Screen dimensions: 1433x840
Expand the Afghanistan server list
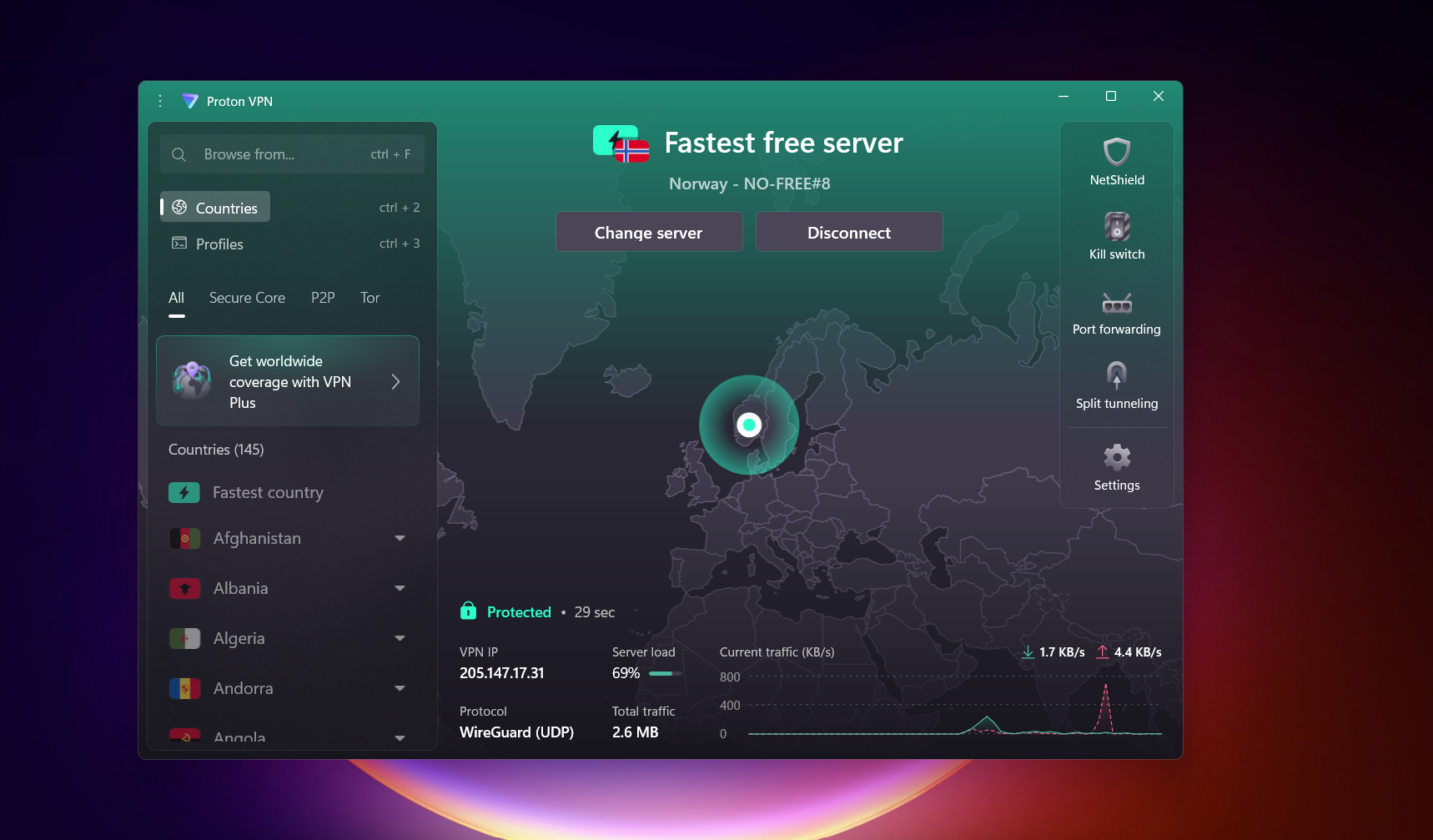pos(400,539)
